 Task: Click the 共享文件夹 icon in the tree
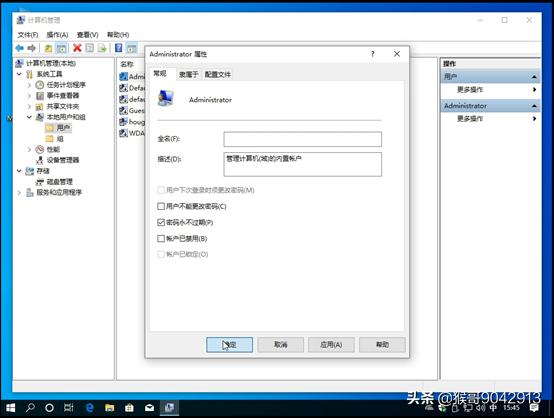click(x=40, y=106)
